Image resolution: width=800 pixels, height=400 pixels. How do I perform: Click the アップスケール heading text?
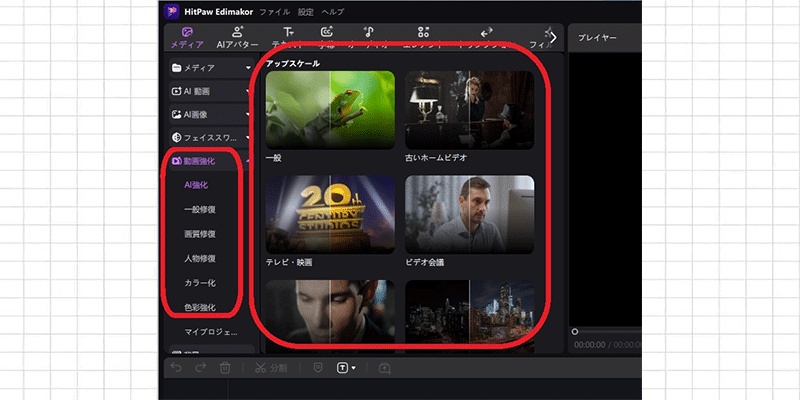click(x=293, y=64)
